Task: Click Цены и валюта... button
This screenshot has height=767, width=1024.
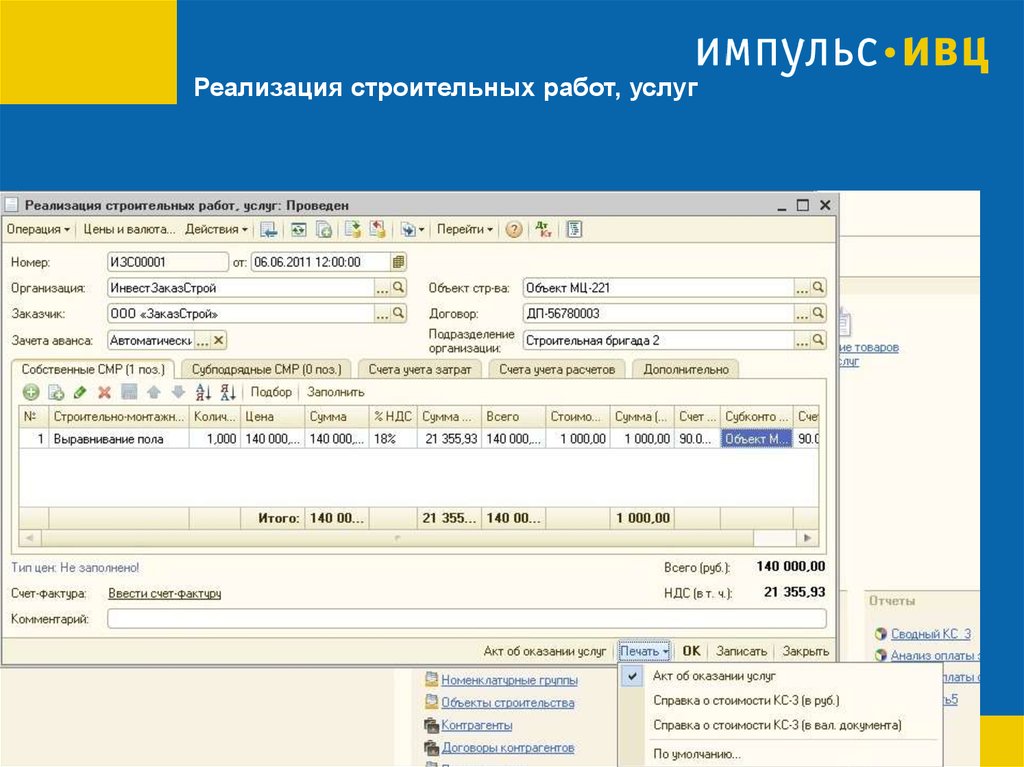Action: point(129,229)
